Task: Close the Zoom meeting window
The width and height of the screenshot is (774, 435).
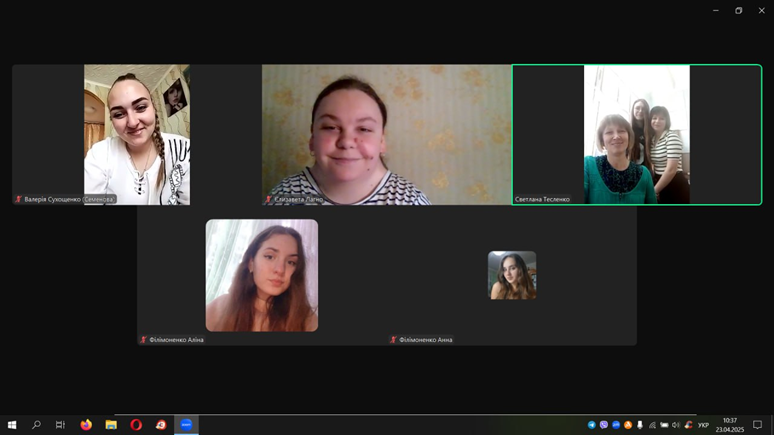Action: click(762, 10)
